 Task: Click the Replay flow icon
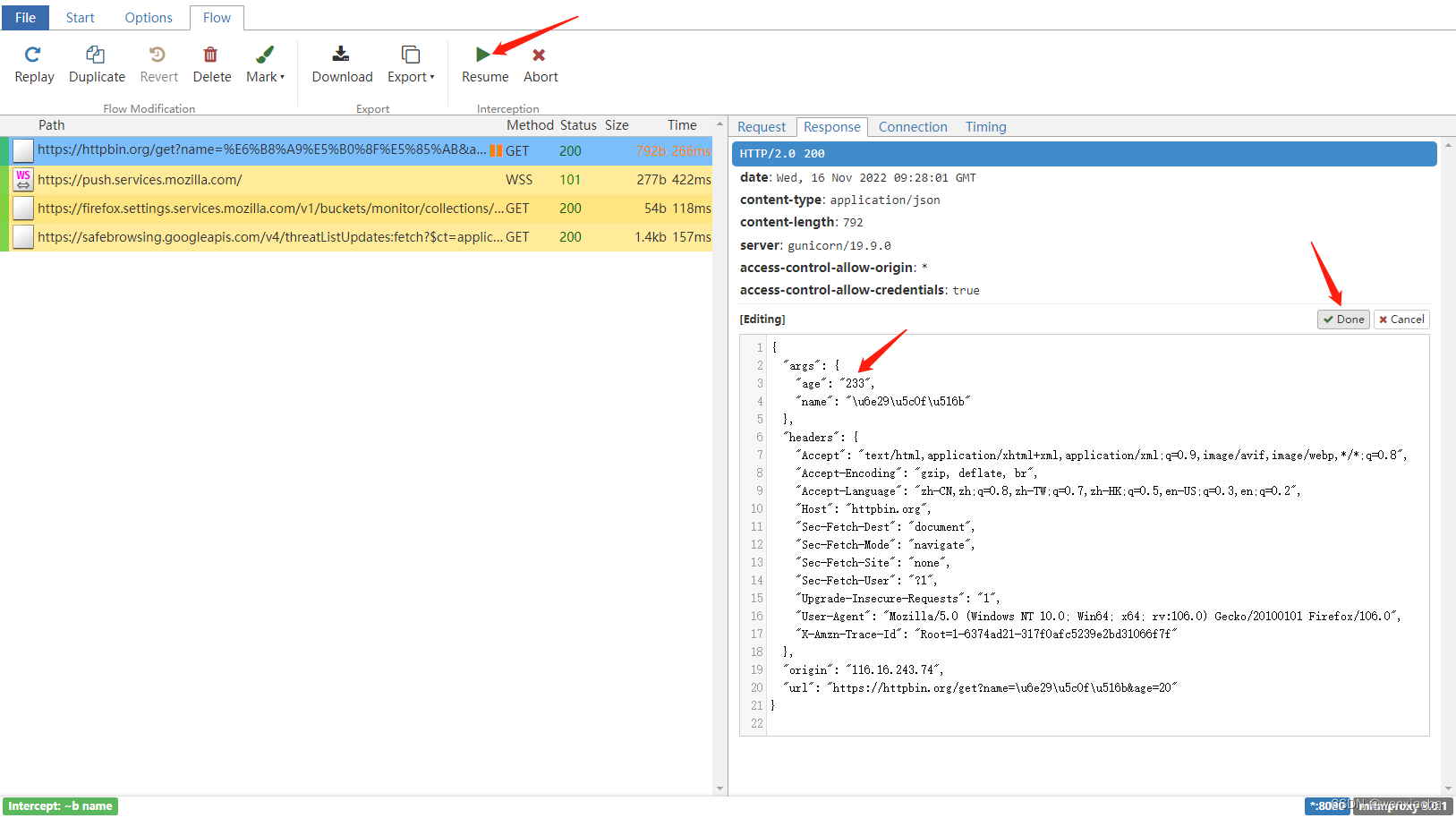[x=33, y=55]
